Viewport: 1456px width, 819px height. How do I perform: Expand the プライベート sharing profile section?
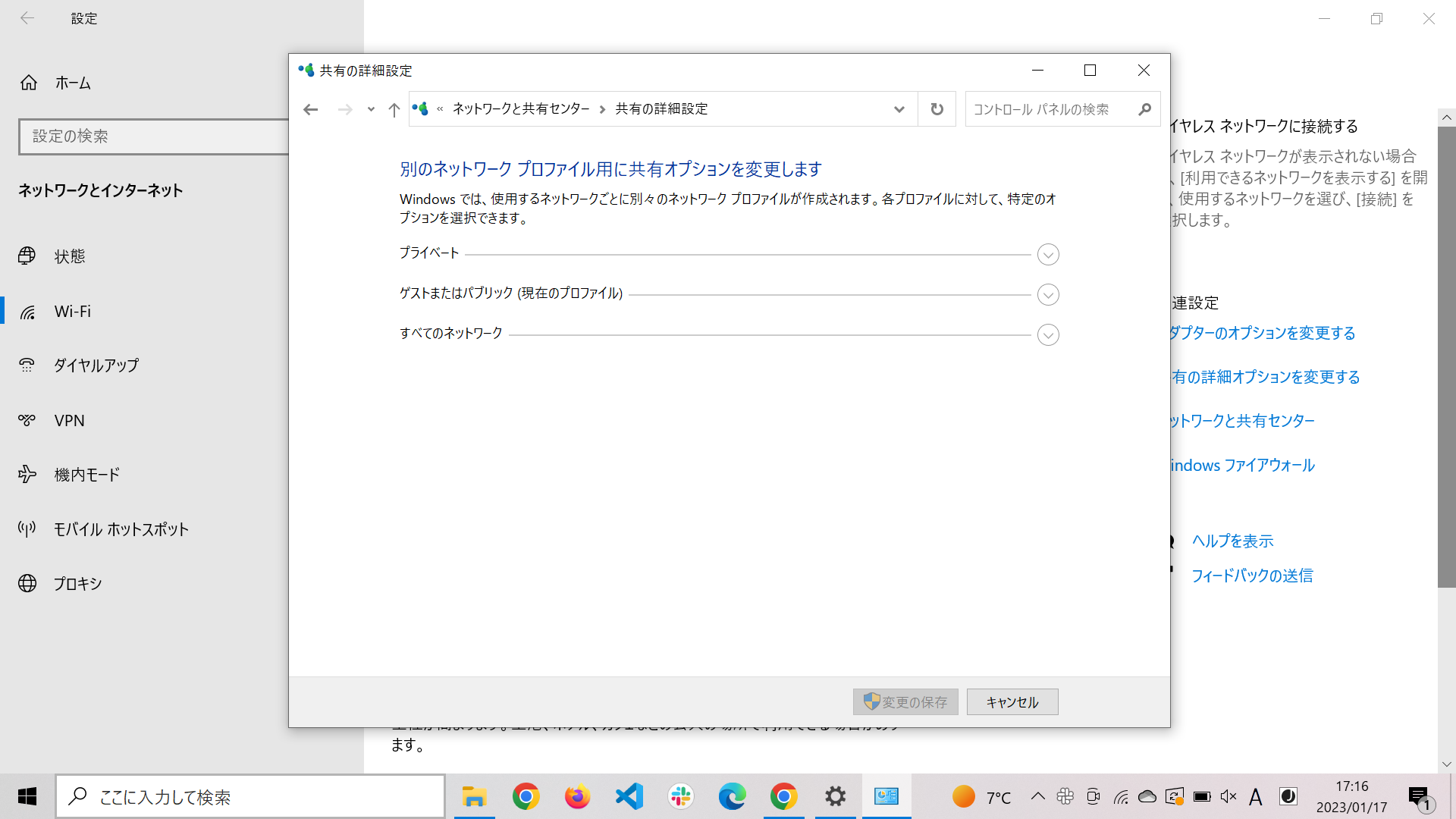pos(1048,254)
